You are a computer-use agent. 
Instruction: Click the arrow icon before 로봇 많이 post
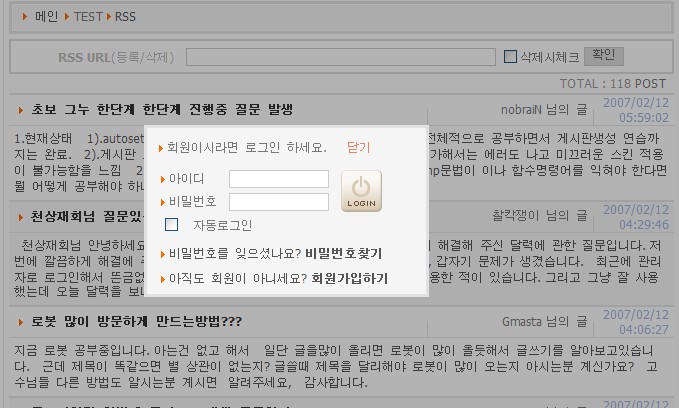[21, 322]
